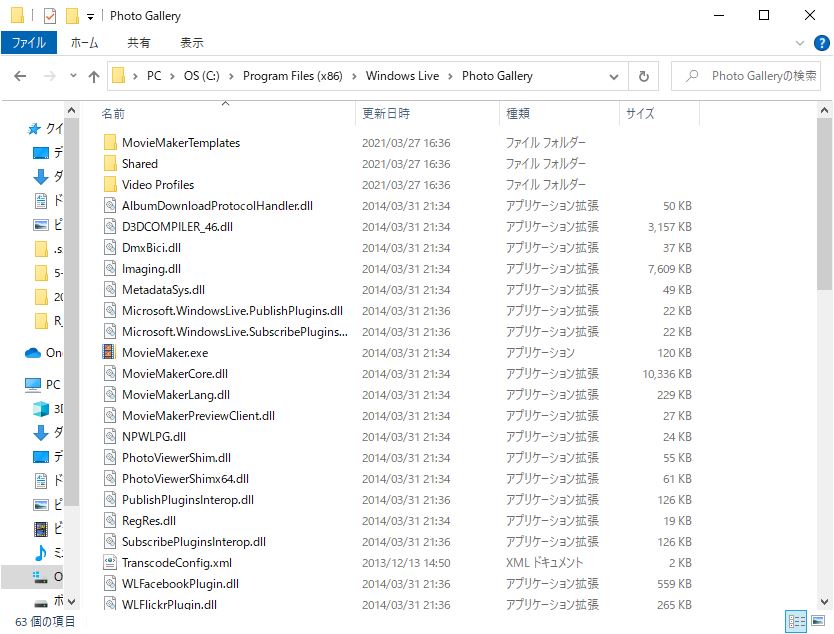Viewport: 834px width, 634px height.
Task: Click the Imaging.dll file icon
Action: [110, 269]
